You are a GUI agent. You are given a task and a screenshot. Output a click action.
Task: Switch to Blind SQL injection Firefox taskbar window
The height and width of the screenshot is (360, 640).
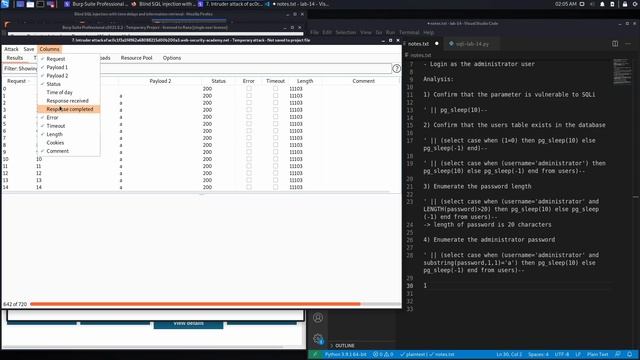click(x=163, y=4)
